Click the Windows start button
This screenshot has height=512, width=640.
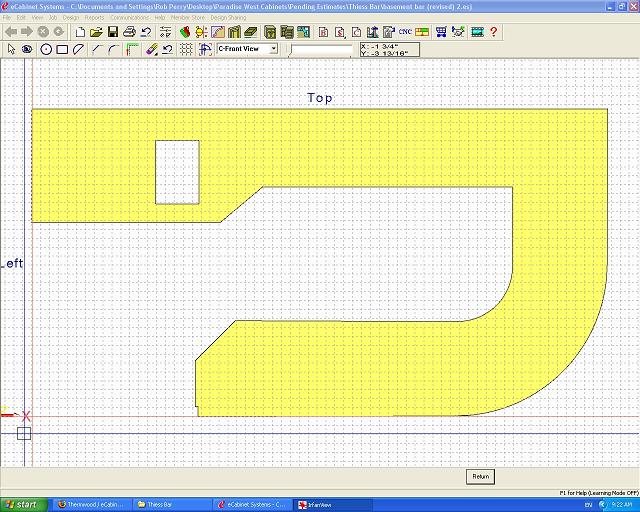coord(24,505)
